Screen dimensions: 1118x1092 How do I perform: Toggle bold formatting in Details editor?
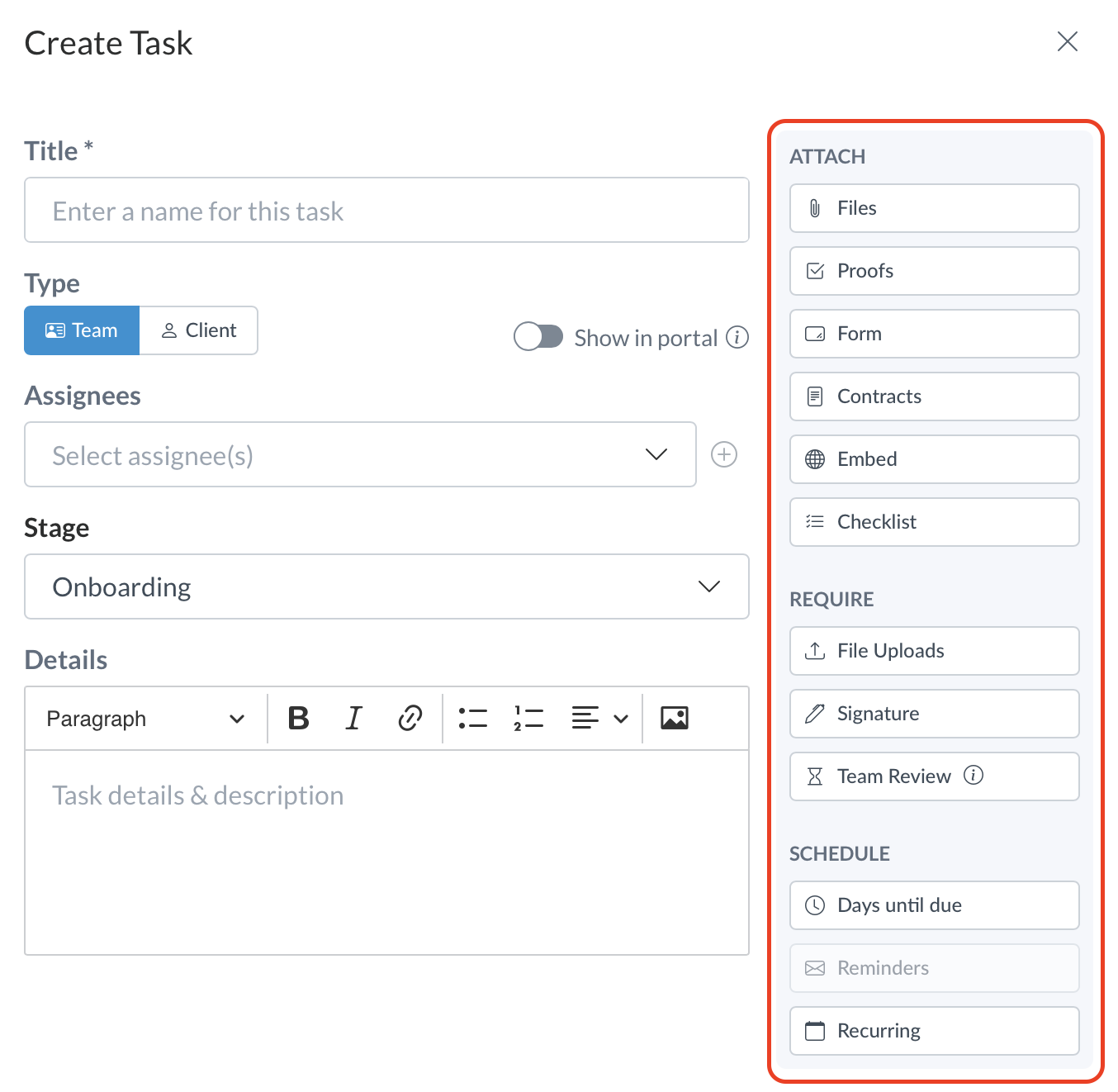298,719
